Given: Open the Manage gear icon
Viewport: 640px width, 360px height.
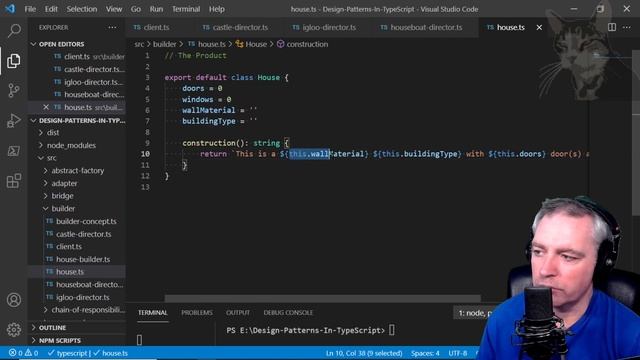Looking at the screenshot, I should [14, 329].
